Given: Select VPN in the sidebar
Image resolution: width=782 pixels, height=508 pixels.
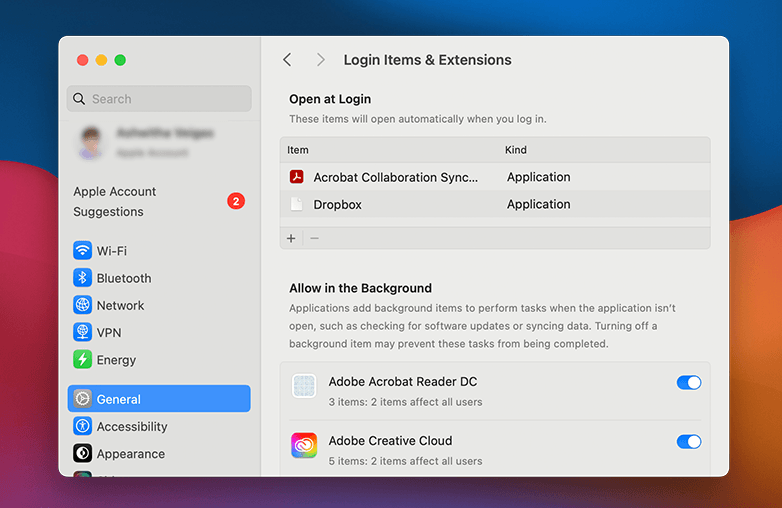Looking at the screenshot, I should (x=159, y=333).
